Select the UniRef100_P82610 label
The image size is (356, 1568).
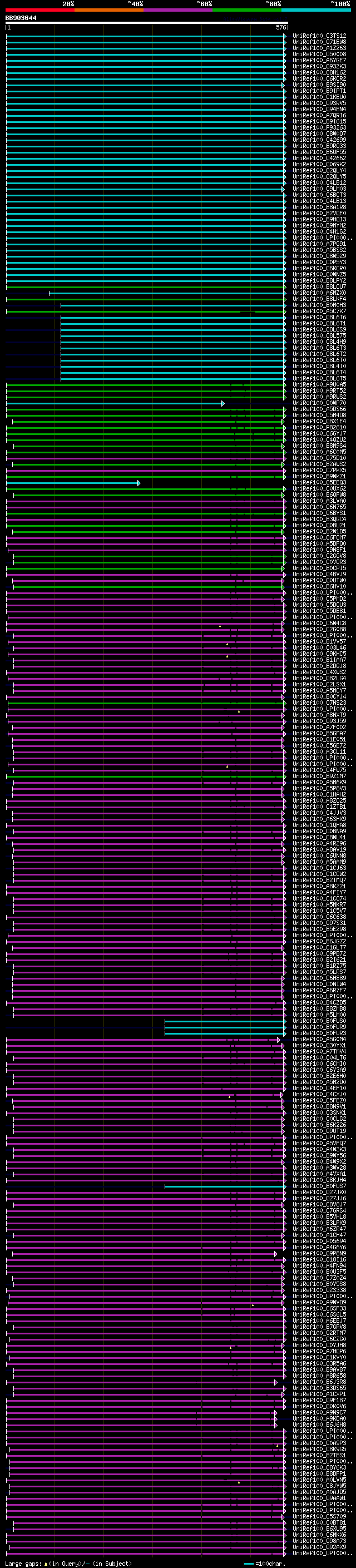[x=319, y=427]
